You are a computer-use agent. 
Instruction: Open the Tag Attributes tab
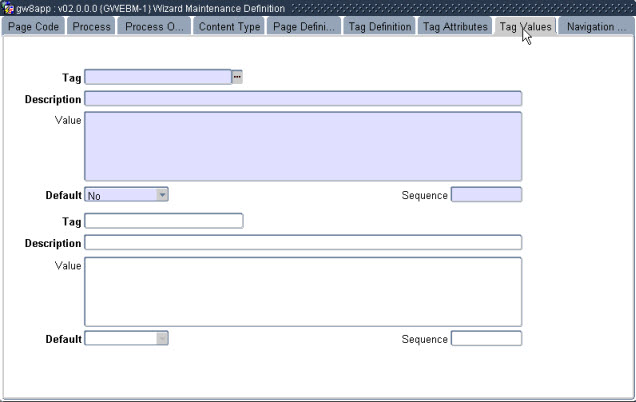[455, 27]
